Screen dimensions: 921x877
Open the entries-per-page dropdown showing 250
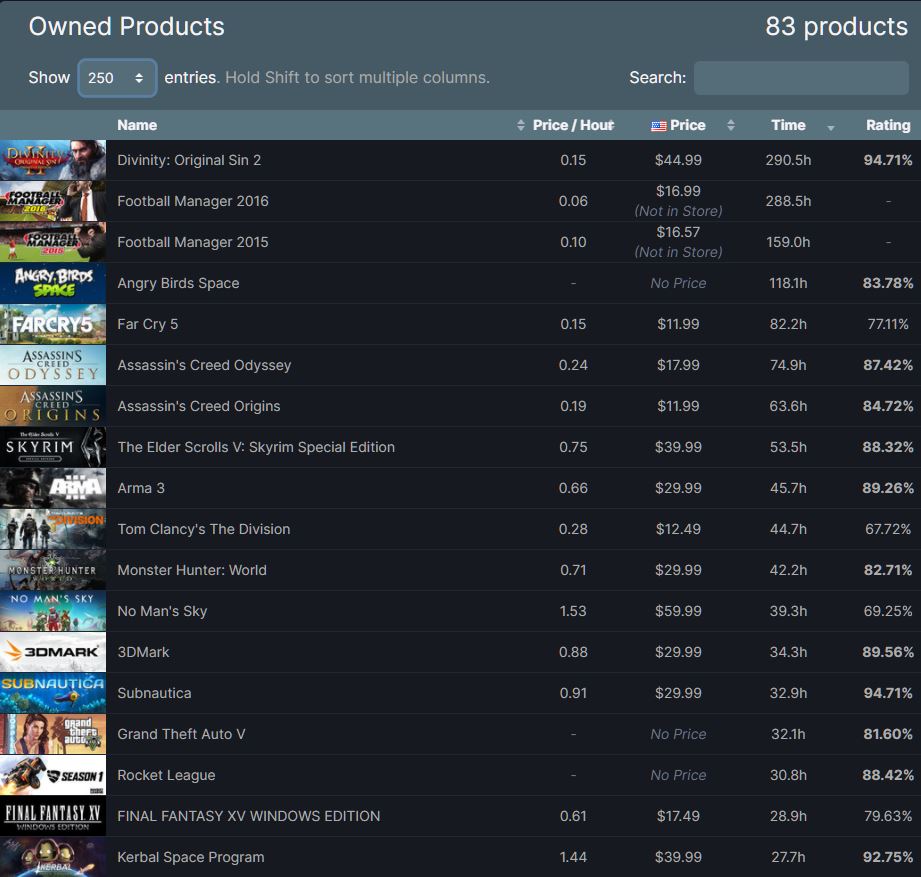[x=117, y=78]
